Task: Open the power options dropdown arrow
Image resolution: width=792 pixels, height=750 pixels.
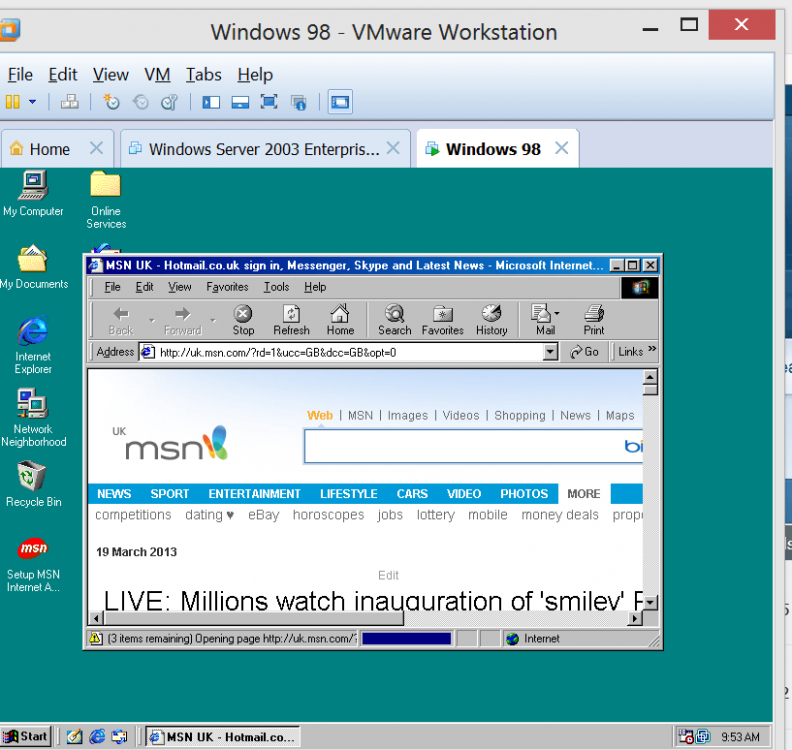Action: coord(32,102)
